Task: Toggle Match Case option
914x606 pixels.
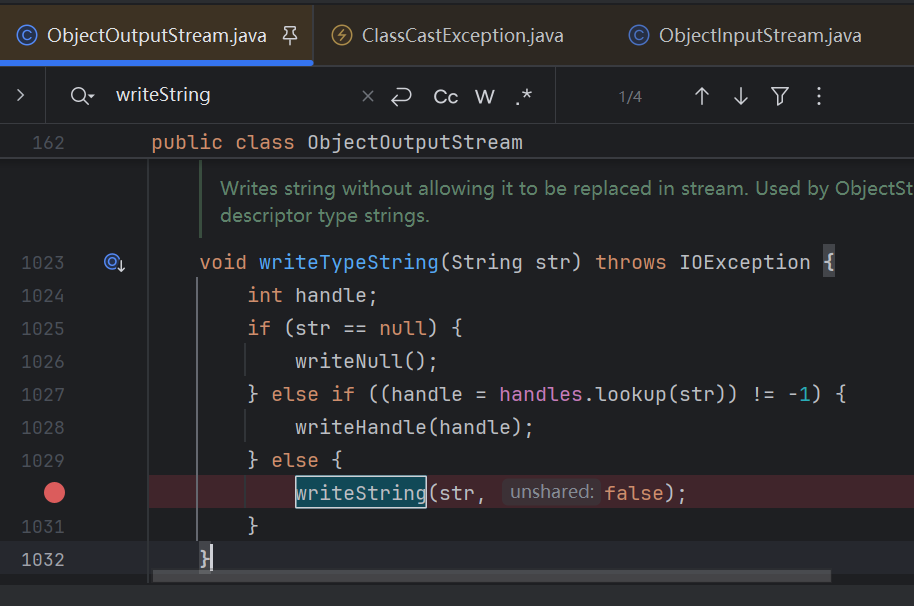Action: tap(445, 97)
